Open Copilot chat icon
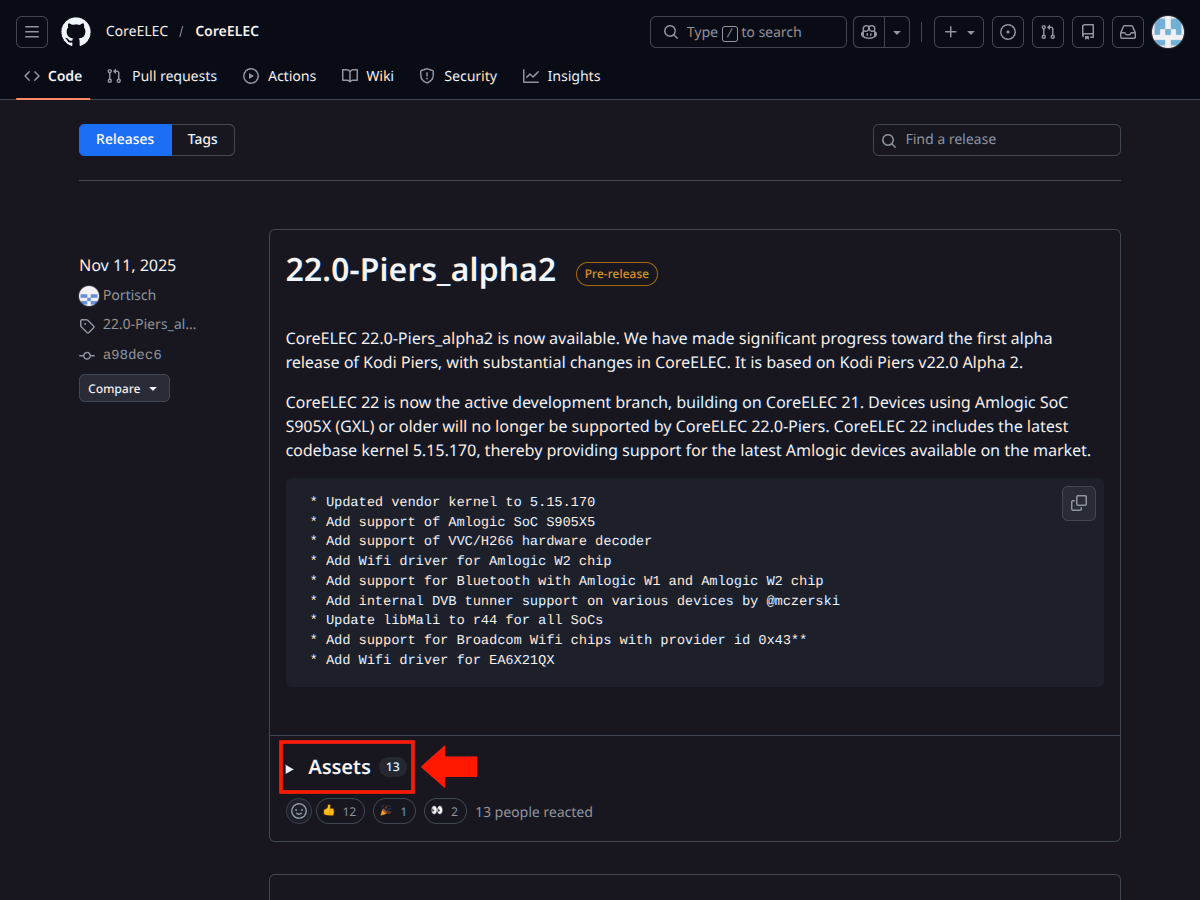Screen dimensions: 1200x900 [869, 32]
